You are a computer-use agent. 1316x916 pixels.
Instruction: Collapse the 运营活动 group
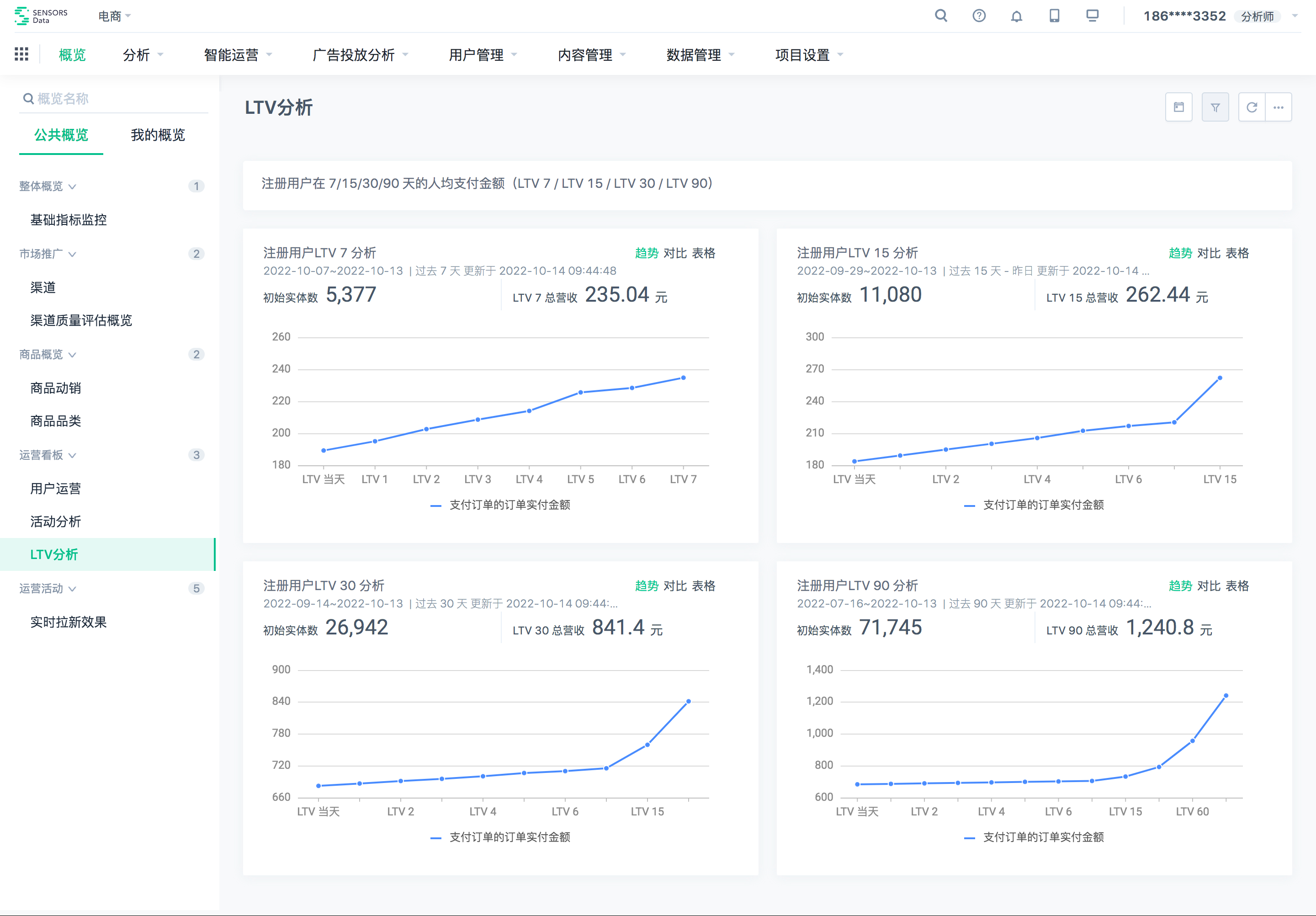point(48,589)
